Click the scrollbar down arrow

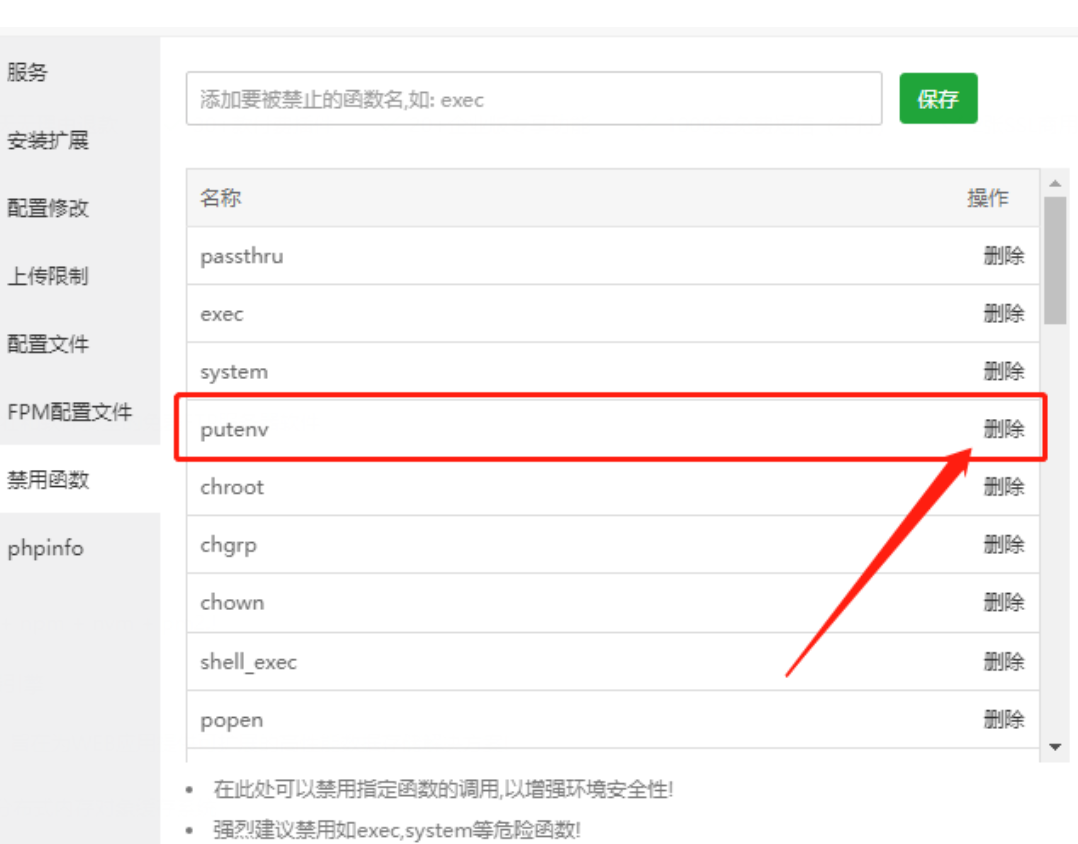coord(1054,747)
